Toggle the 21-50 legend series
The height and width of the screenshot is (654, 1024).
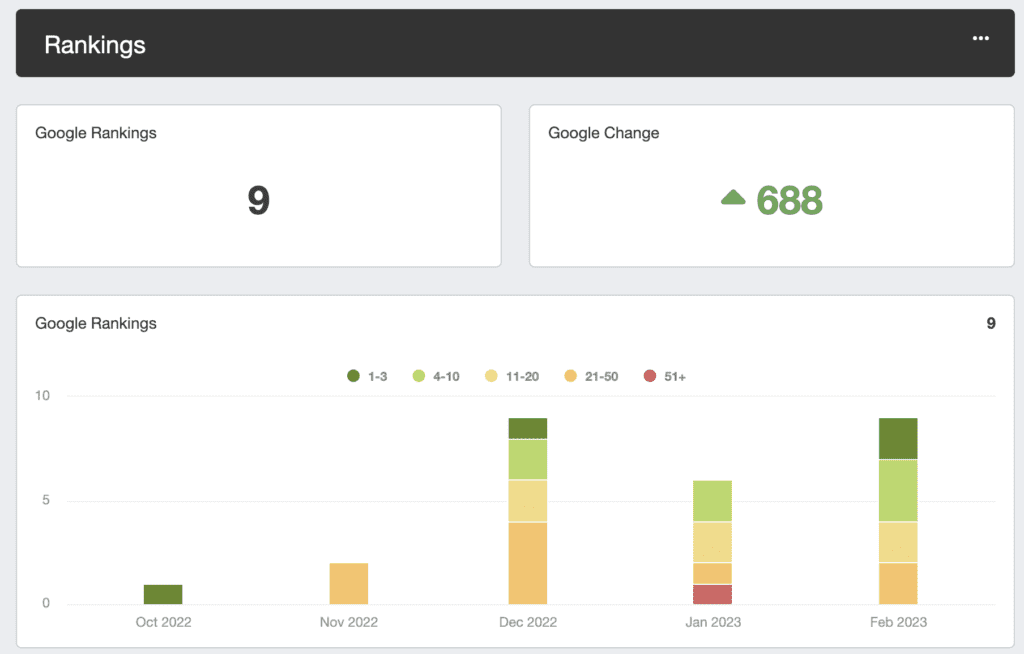pos(591,376)
